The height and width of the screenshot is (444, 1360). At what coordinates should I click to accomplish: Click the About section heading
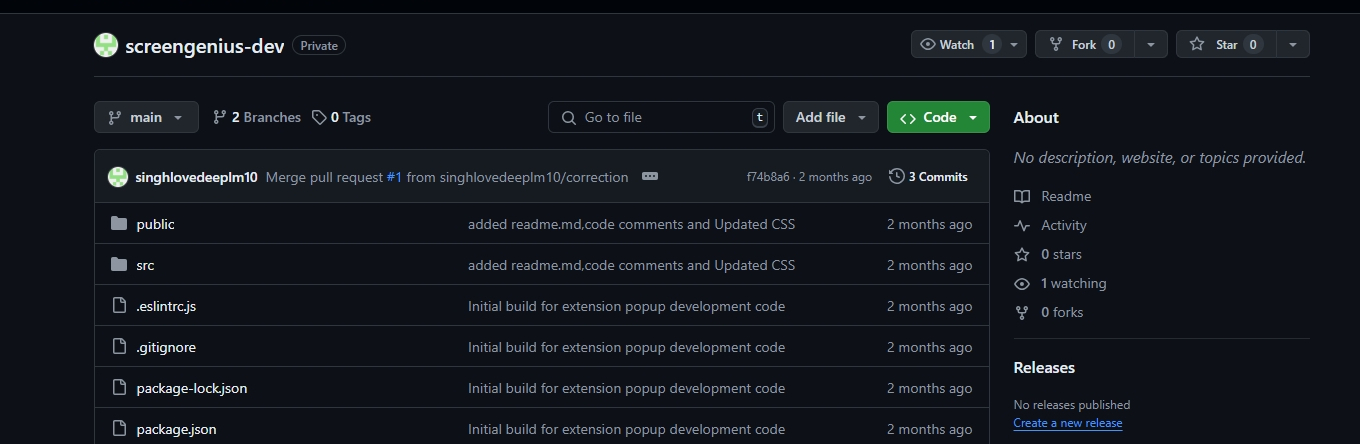tap(1036, 117)
